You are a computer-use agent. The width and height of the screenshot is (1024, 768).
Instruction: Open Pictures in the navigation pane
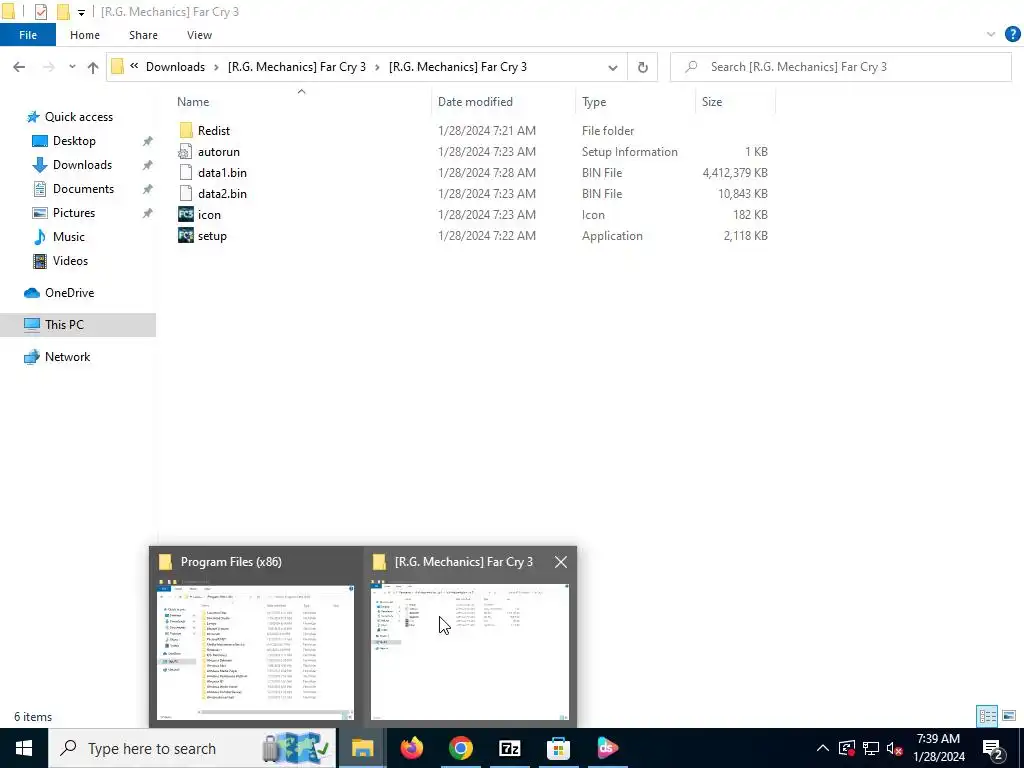74,213
